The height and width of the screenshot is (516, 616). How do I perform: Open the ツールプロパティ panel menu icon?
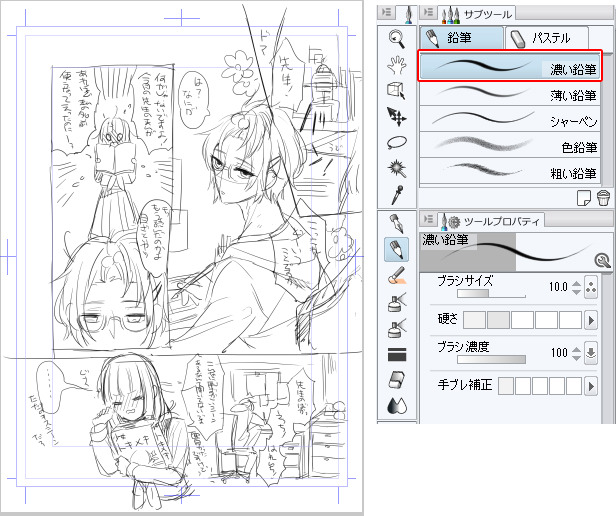pyautogui.click(x=428, y=219)
